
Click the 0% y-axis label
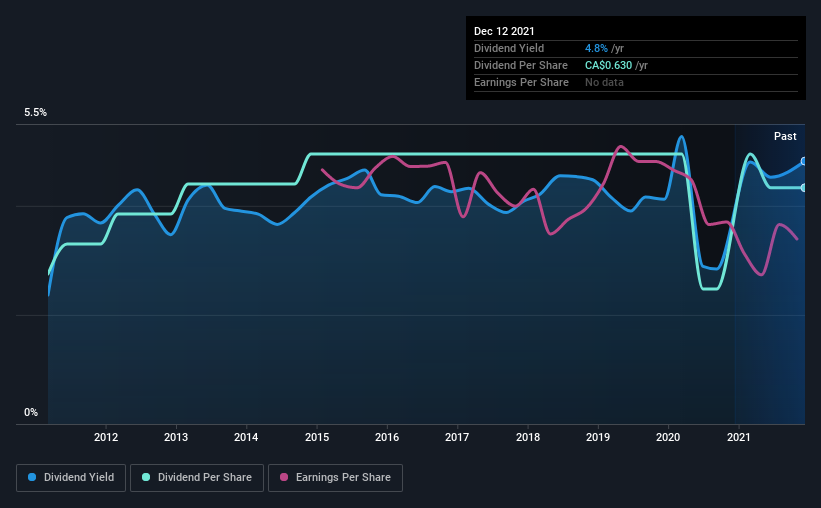[x=31, y=413]
